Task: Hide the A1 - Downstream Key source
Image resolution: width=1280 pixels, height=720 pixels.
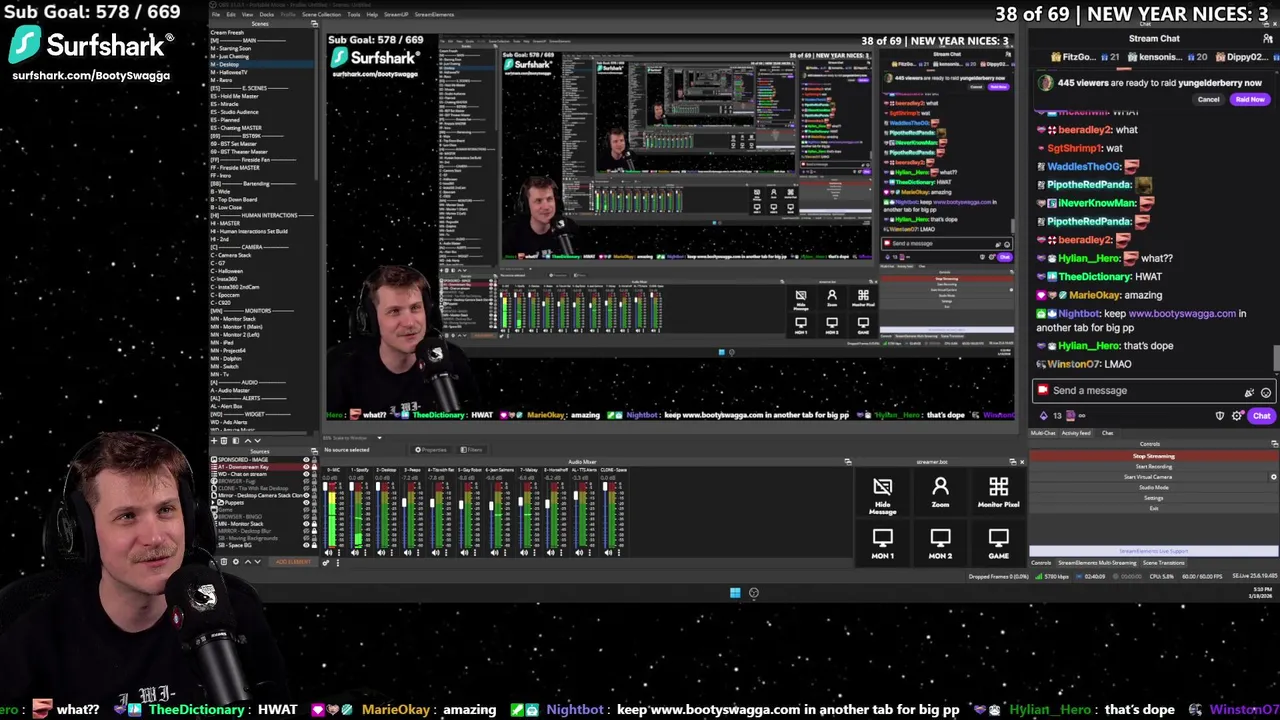Action: point(306,467)
